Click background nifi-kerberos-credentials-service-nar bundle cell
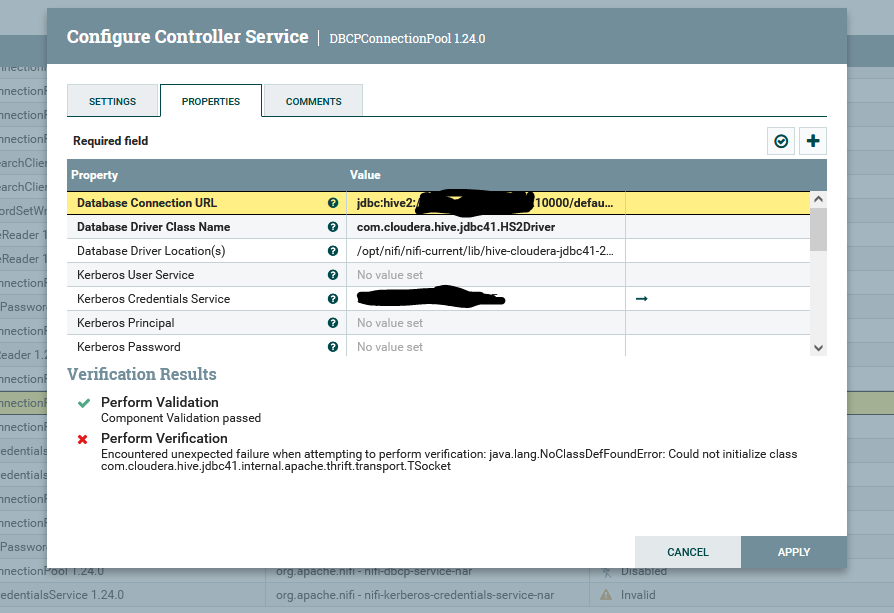Screen dimensions: 894x613 click(x=415, y=595)
